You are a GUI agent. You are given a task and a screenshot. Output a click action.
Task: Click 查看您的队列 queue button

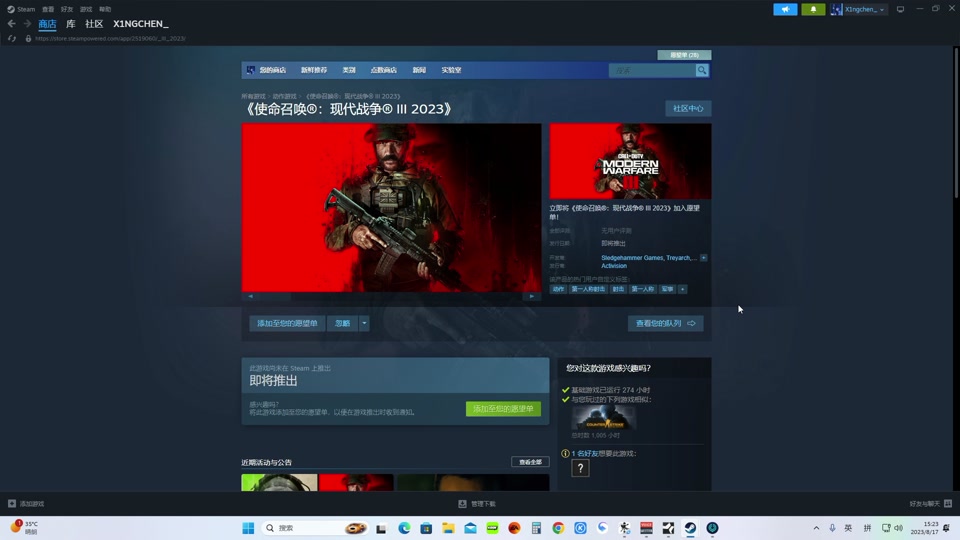coord(666,323)
